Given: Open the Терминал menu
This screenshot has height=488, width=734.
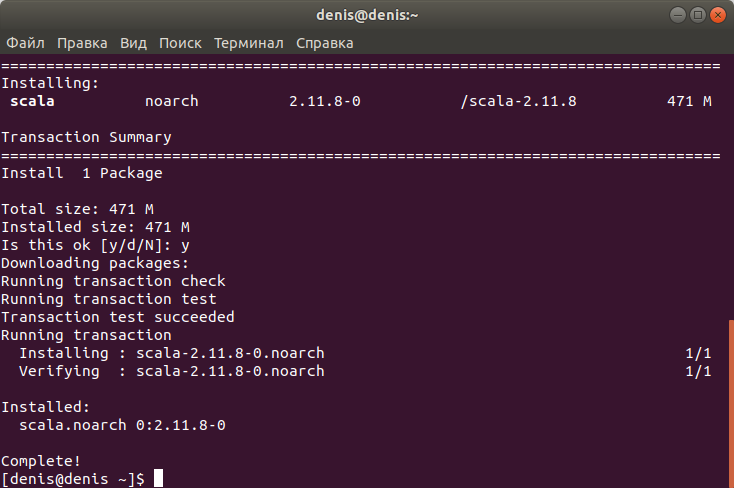Looking at the screenshot, I should click(249, 43).
